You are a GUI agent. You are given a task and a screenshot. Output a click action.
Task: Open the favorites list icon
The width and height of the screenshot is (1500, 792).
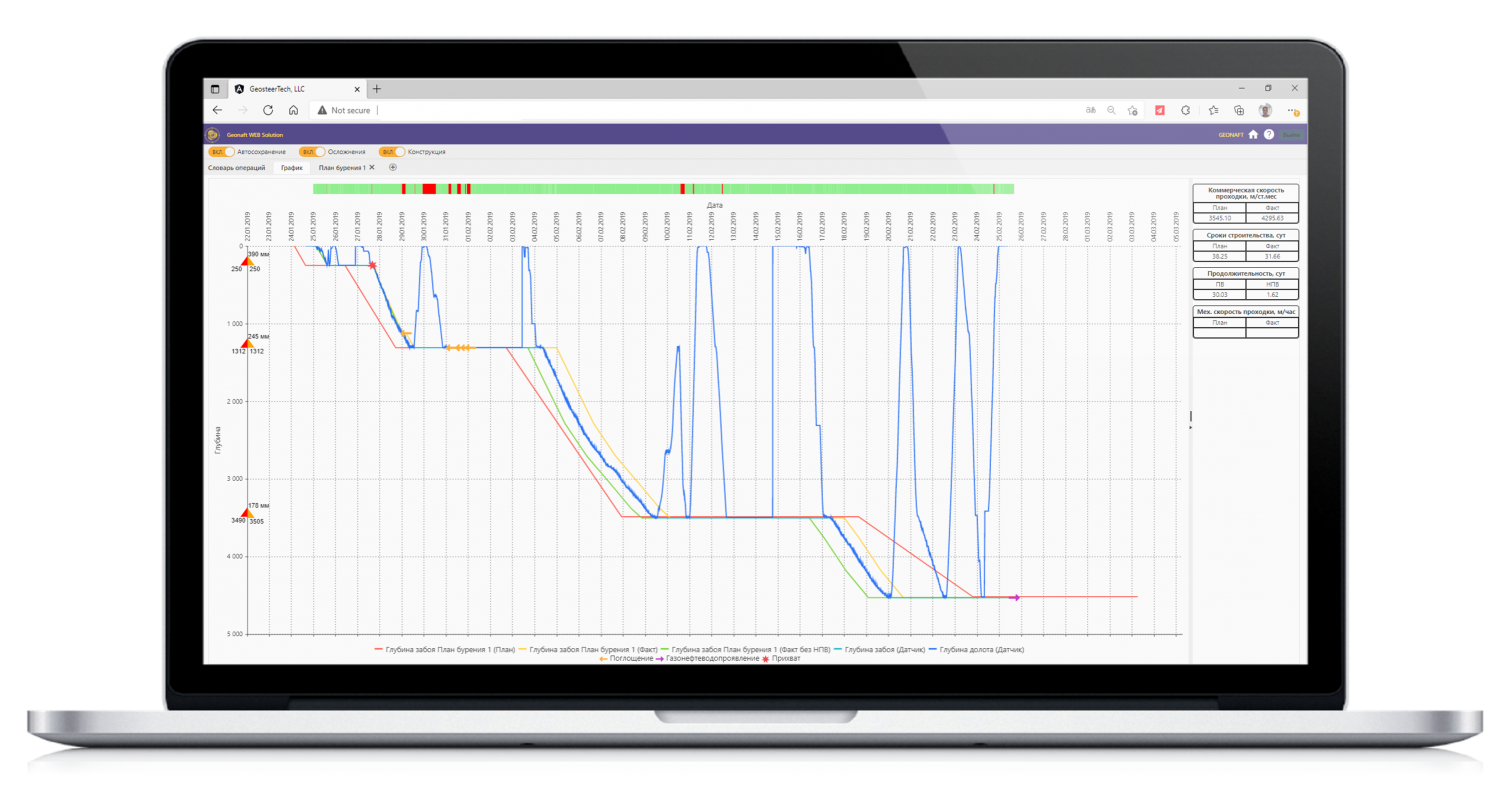[1213, 111]
